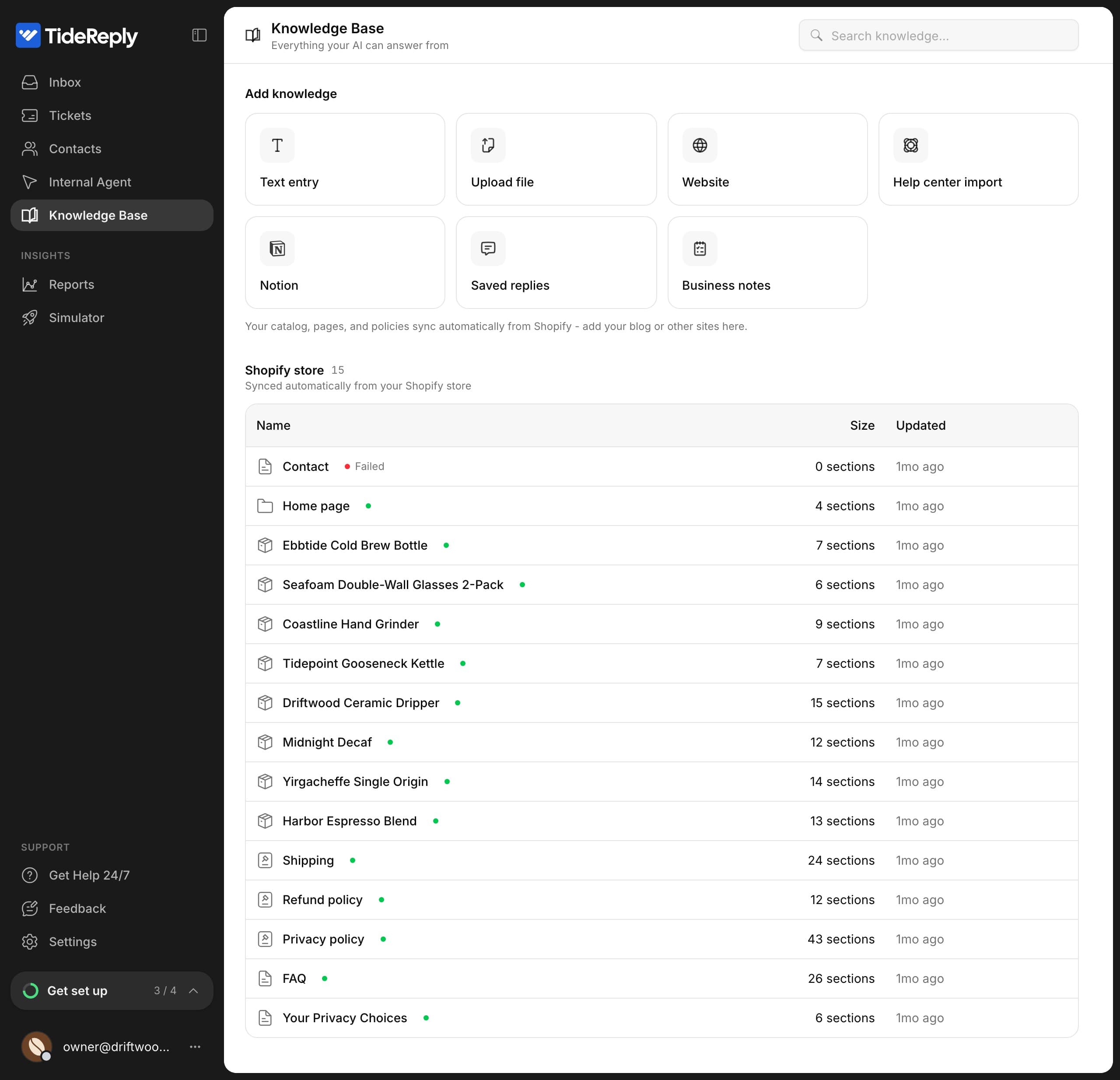Open Inbox from the sidebar
This screenshot has height=1080, width=1120.
(x=112, y=82)
